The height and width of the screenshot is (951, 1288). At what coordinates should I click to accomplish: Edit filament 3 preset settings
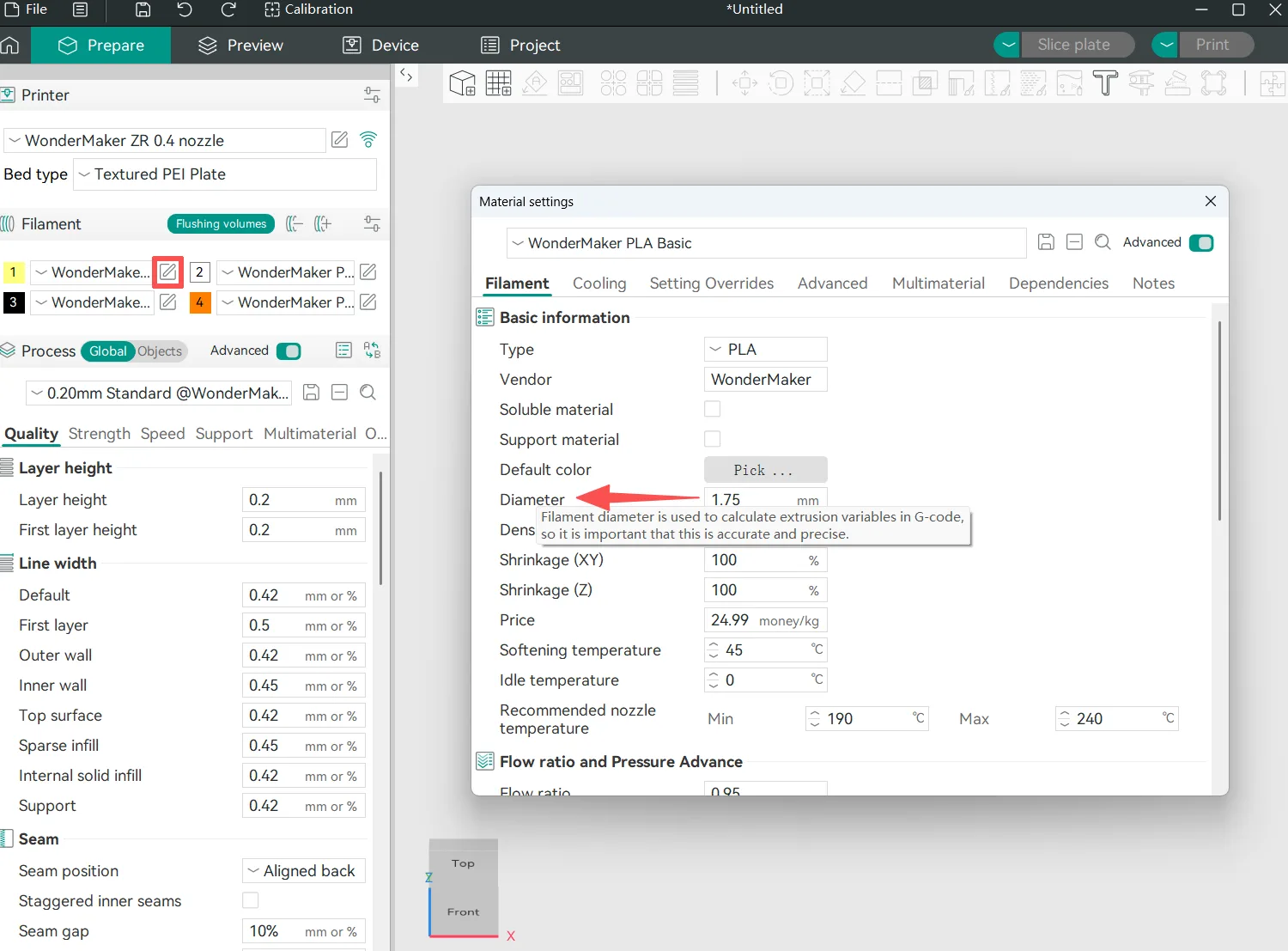pos(168,302)
